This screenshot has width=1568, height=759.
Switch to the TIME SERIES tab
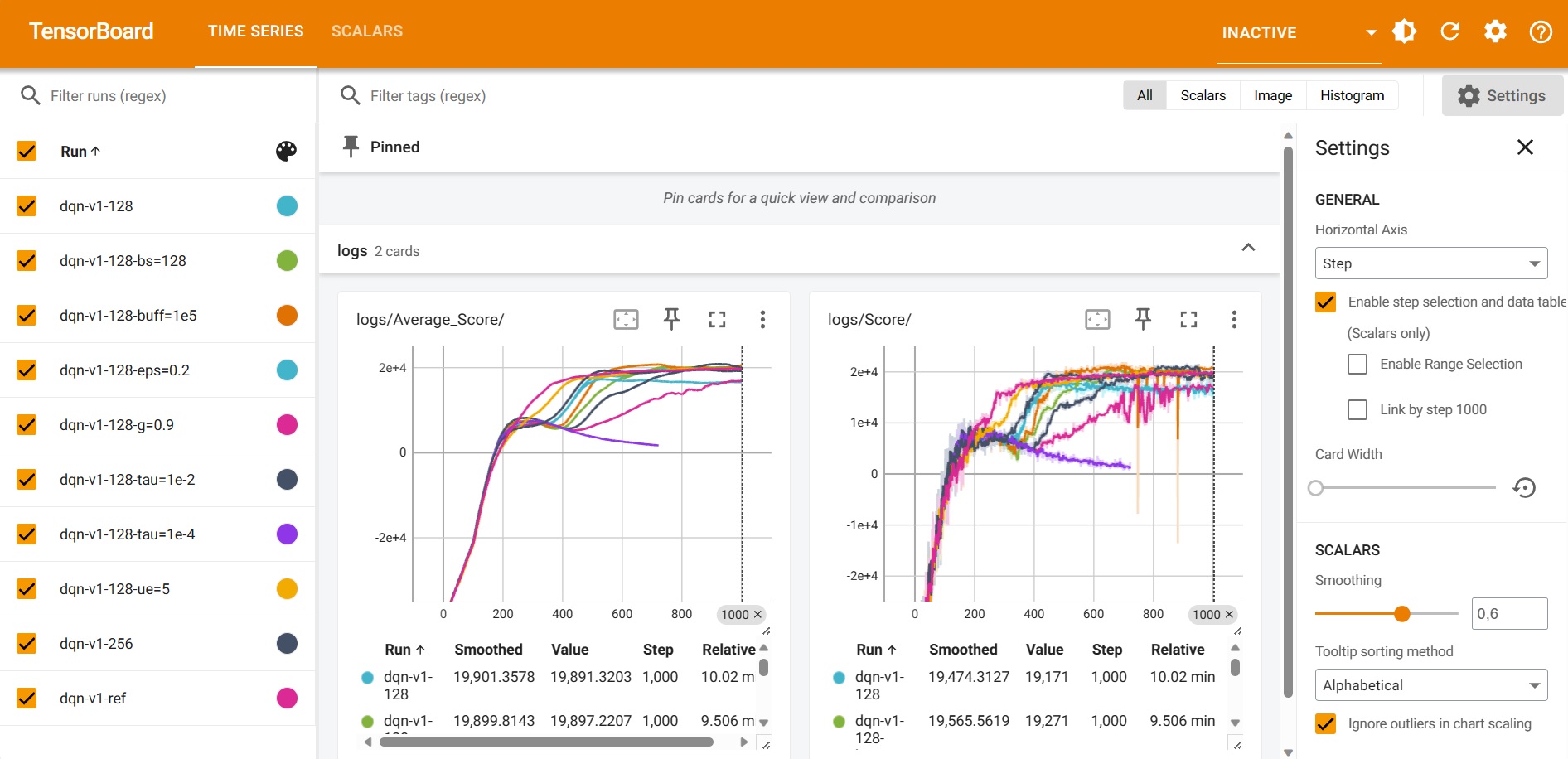point(255,31)
